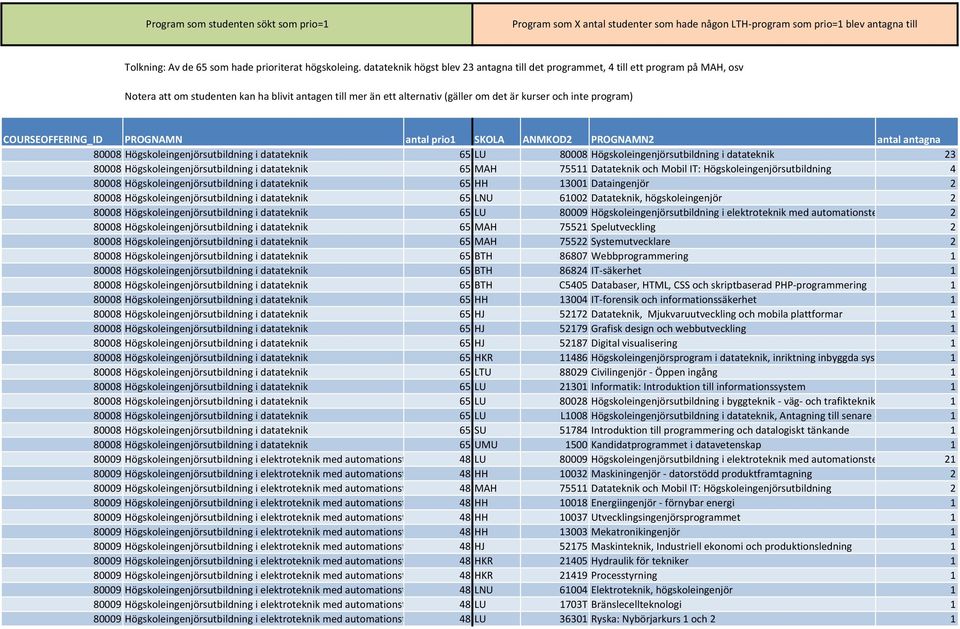Select cell 'IT-forensik och informationssäkerhet'

(732, 299)
